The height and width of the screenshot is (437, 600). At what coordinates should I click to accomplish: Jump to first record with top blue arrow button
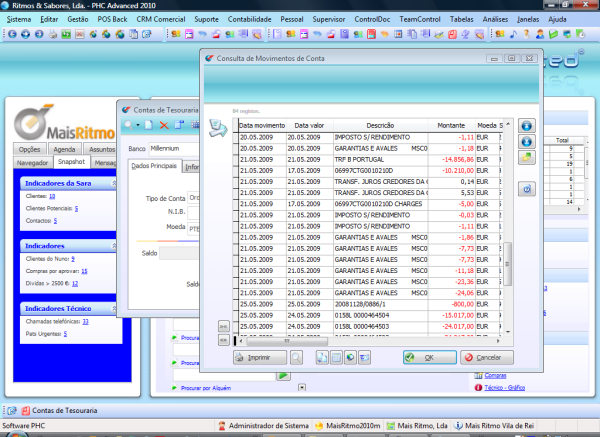click(x=527, y=126)
